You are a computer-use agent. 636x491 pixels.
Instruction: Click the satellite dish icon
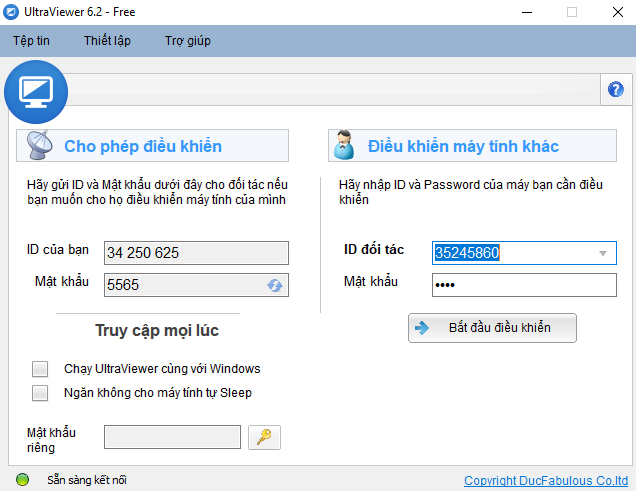pyautogui.click(x=39, y=146)
